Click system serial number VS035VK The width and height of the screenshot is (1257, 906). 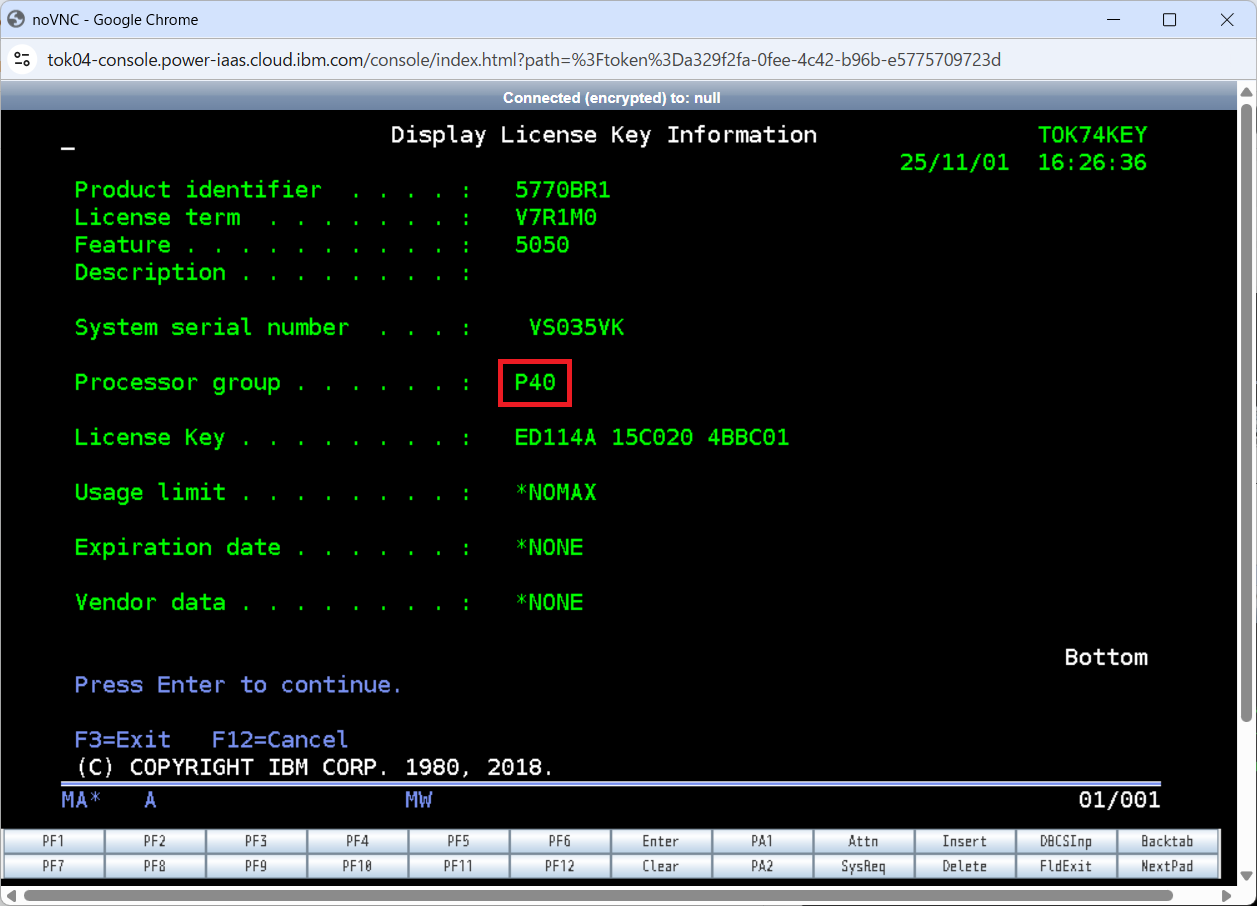(577, 327)
